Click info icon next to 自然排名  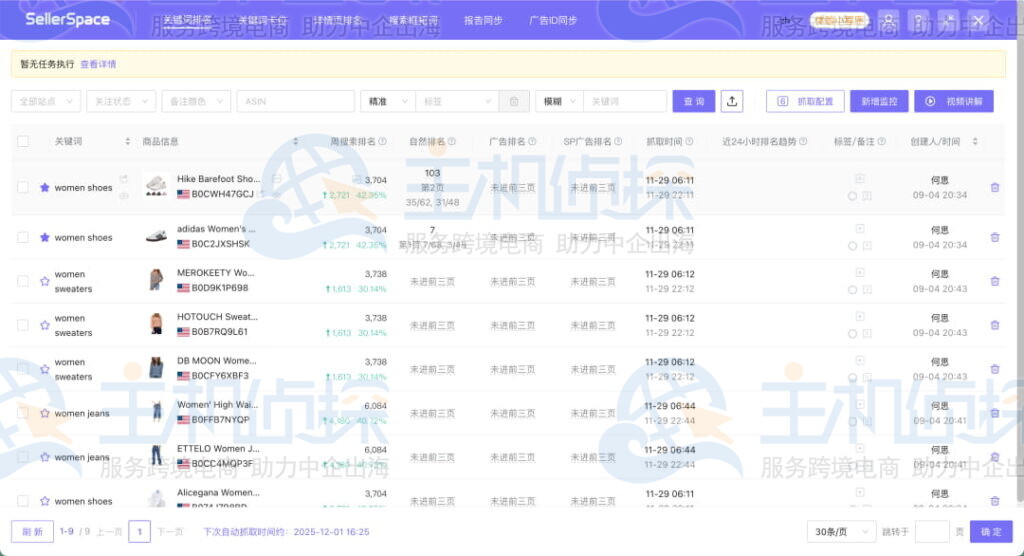point(452,141)
